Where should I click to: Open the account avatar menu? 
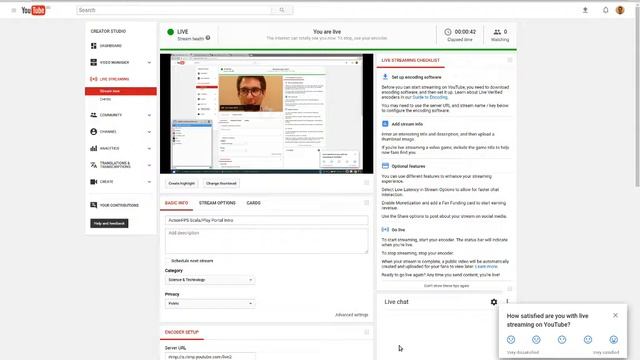(620, 10)
